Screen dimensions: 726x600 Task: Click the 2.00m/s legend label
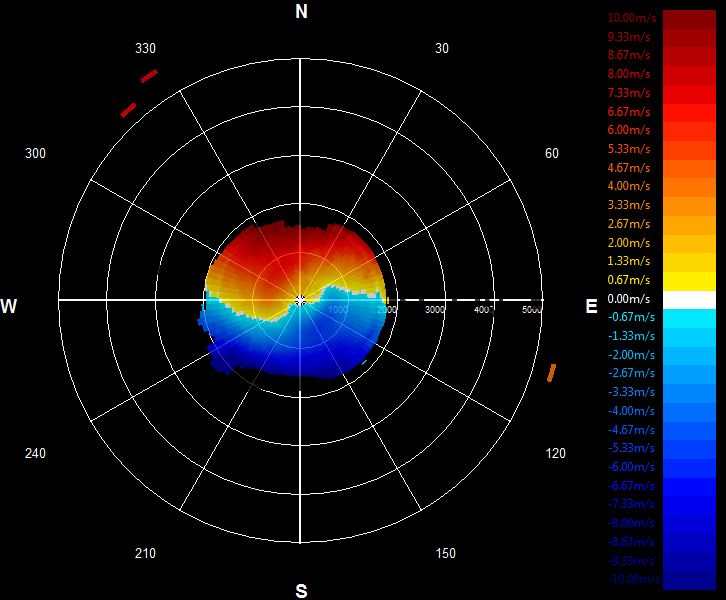click(x=629, y=243)
